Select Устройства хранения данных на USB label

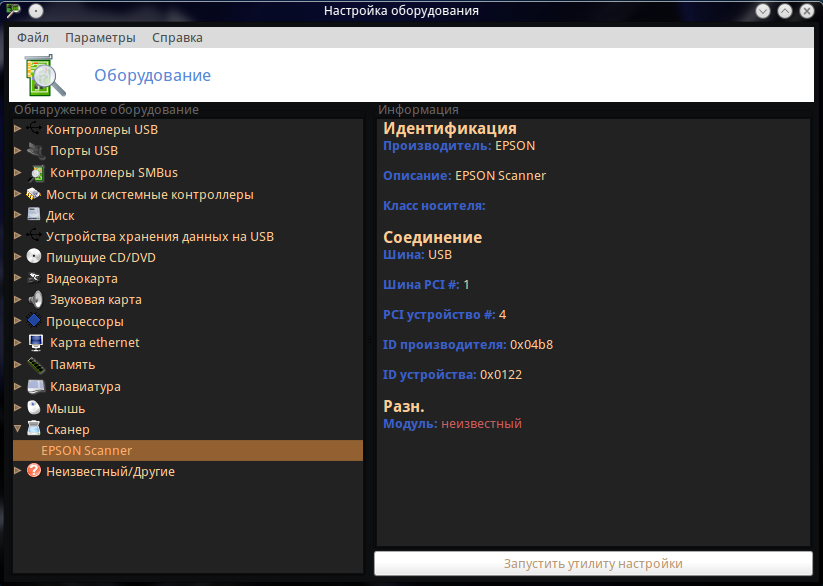pos(160,237)
